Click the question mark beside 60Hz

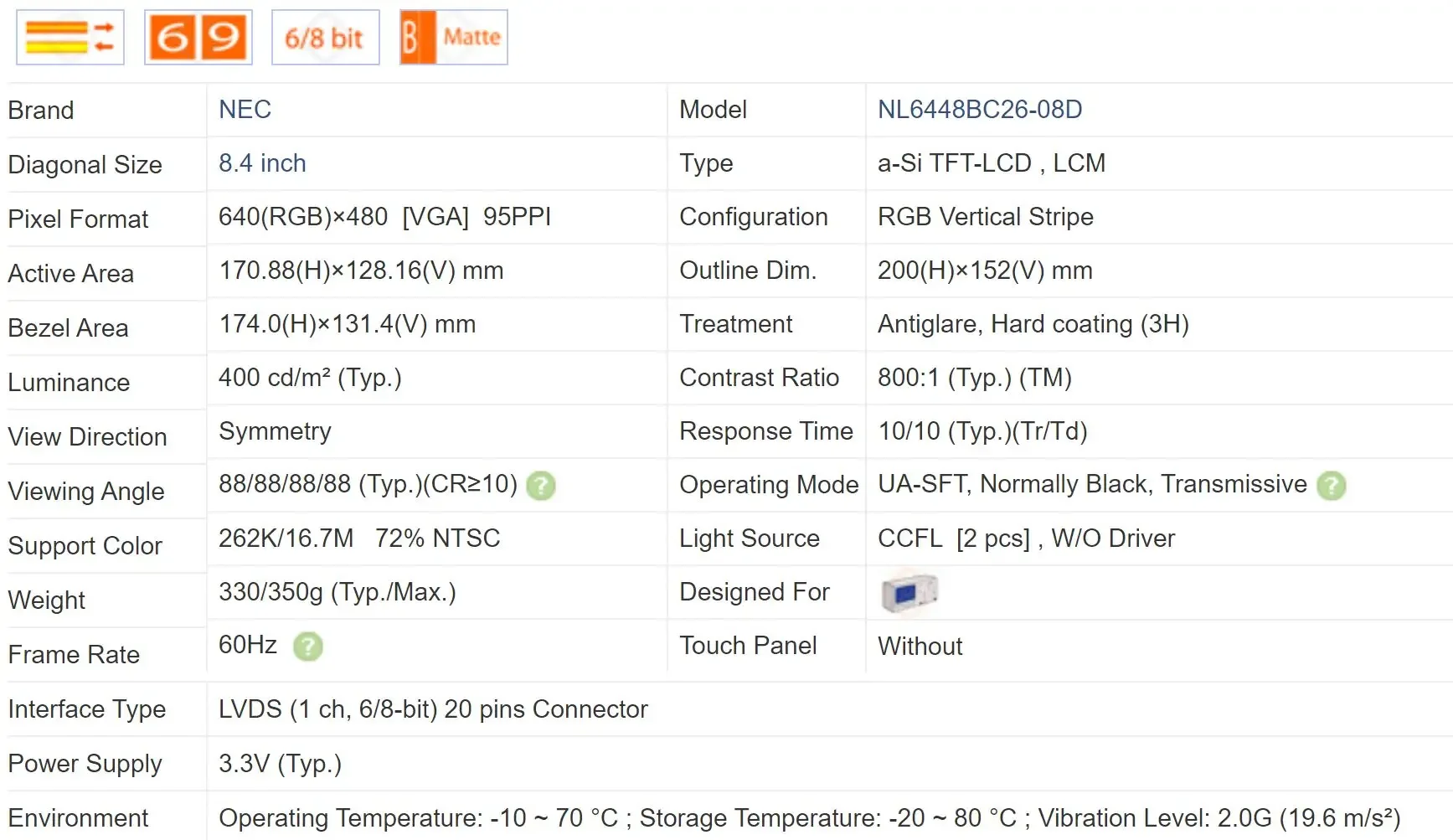(307, 647)
